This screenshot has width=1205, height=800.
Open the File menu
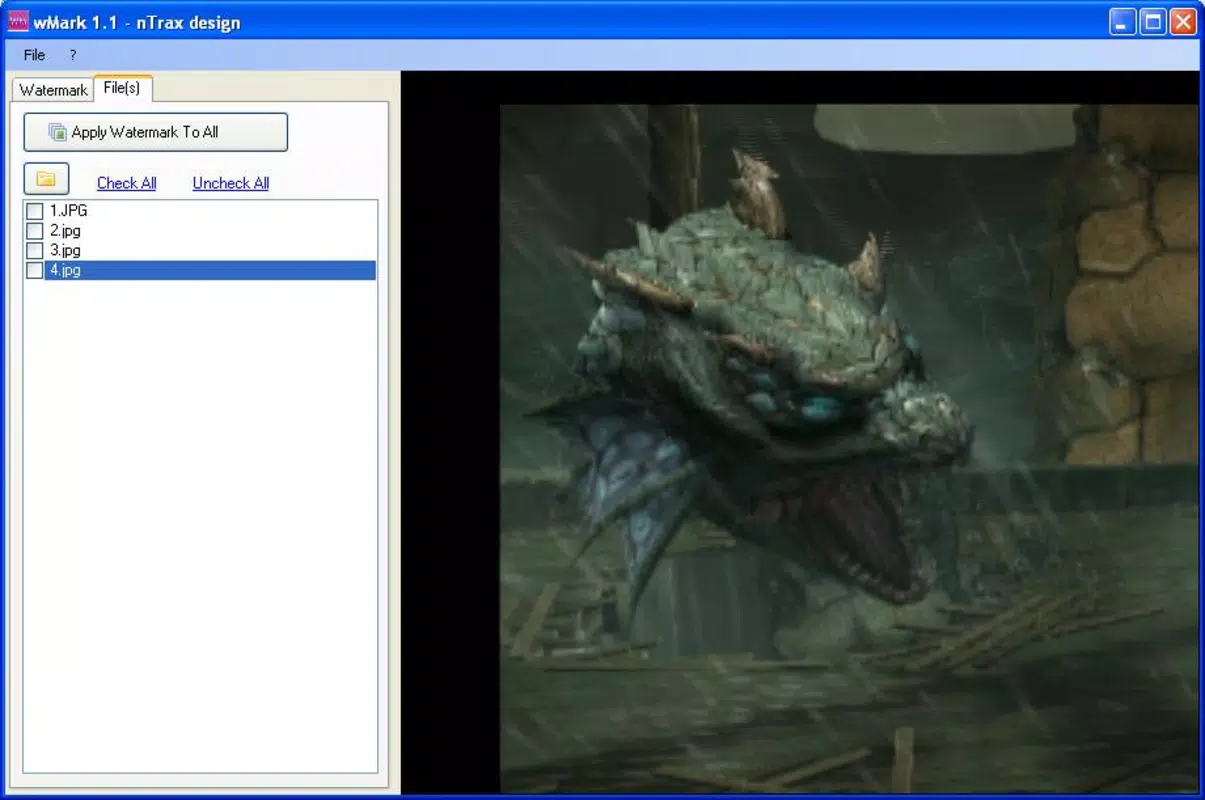(x=34, y=55)
